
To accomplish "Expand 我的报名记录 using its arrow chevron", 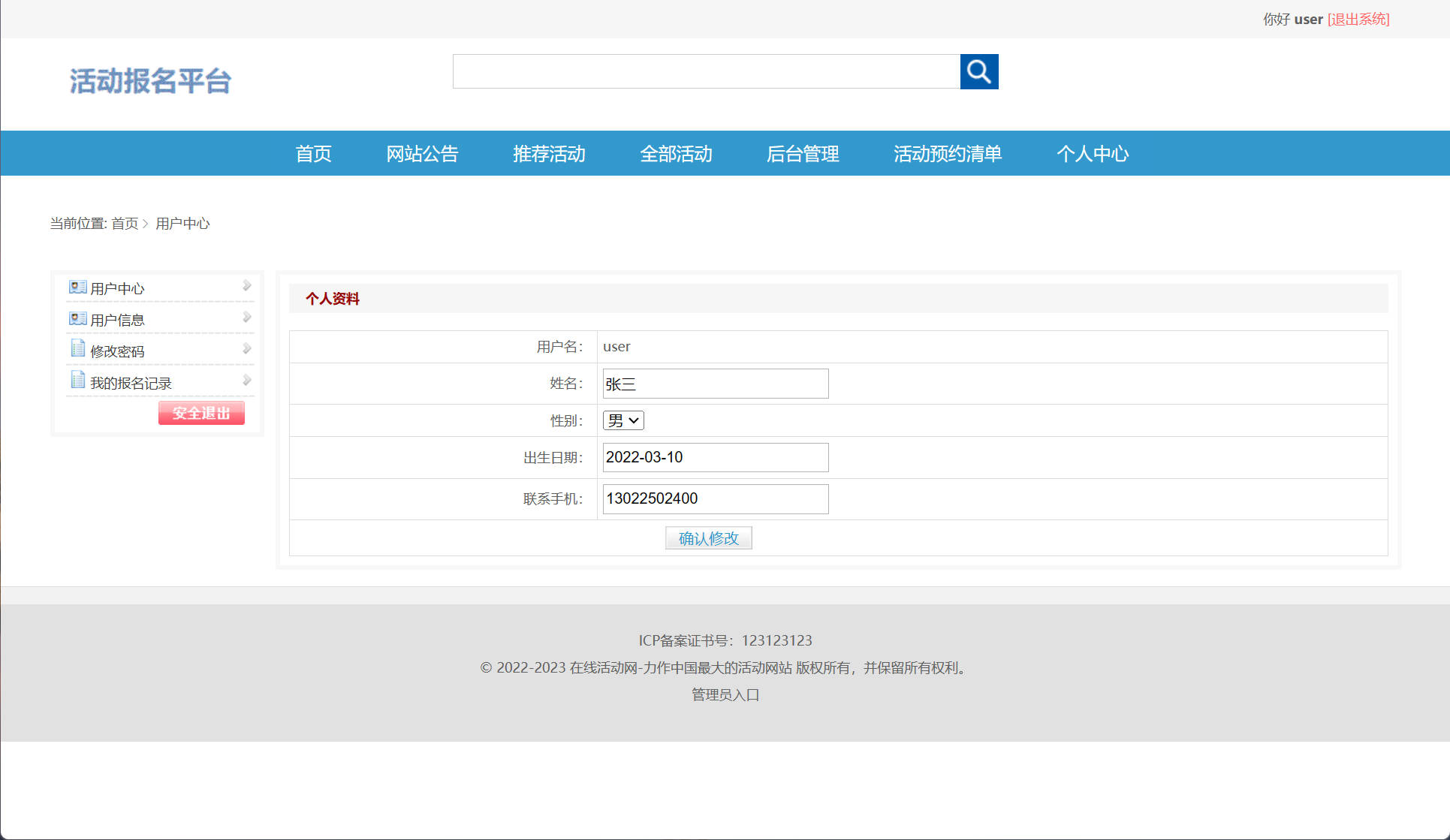I will pyautogui.click(x=247, y=380).
